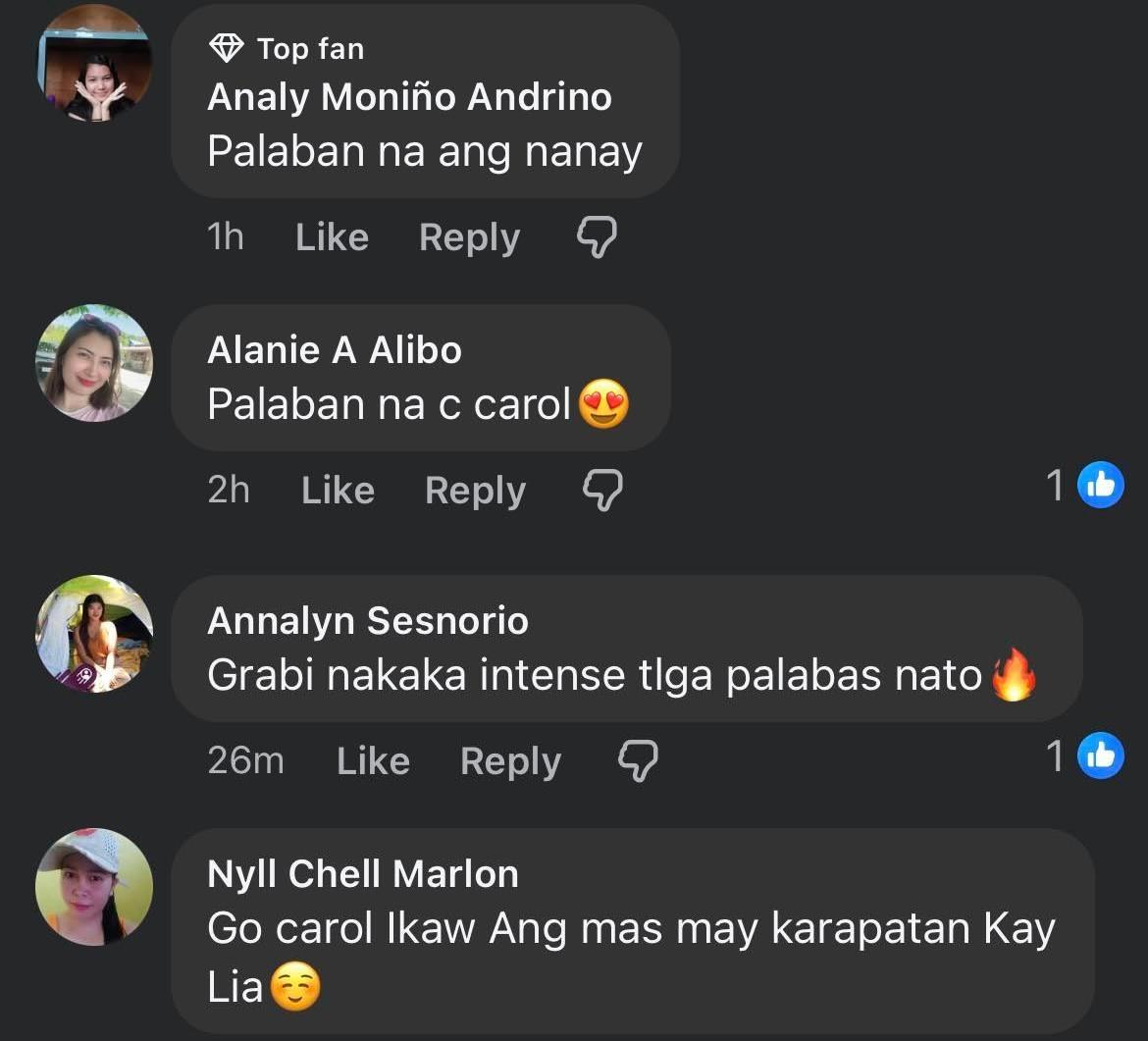Click the thumbs-down icon under Analy's comment

pyautogui.click(x=597, y=236)
